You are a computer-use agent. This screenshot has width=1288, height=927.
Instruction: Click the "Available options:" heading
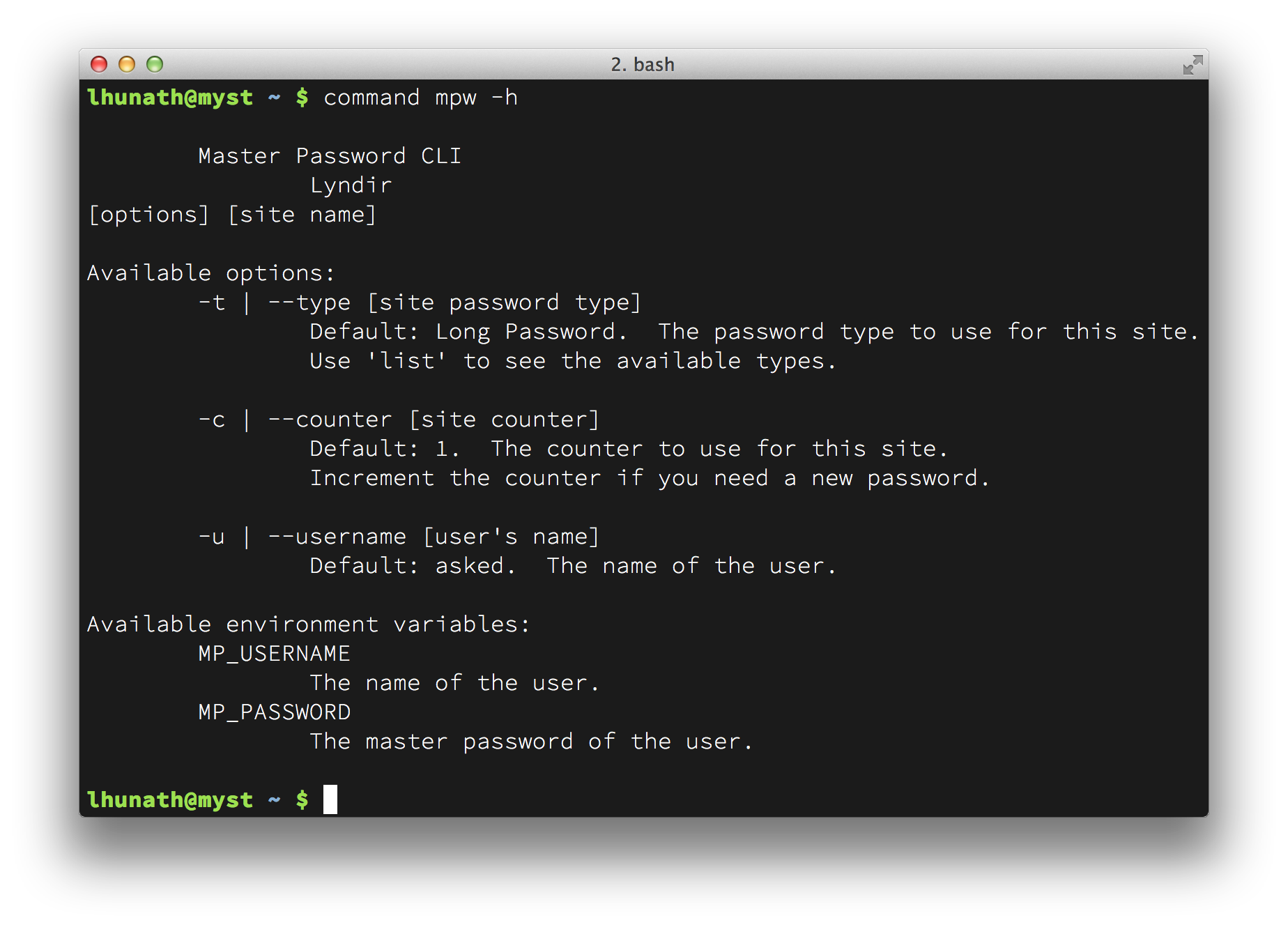click(x=210, y=273)
